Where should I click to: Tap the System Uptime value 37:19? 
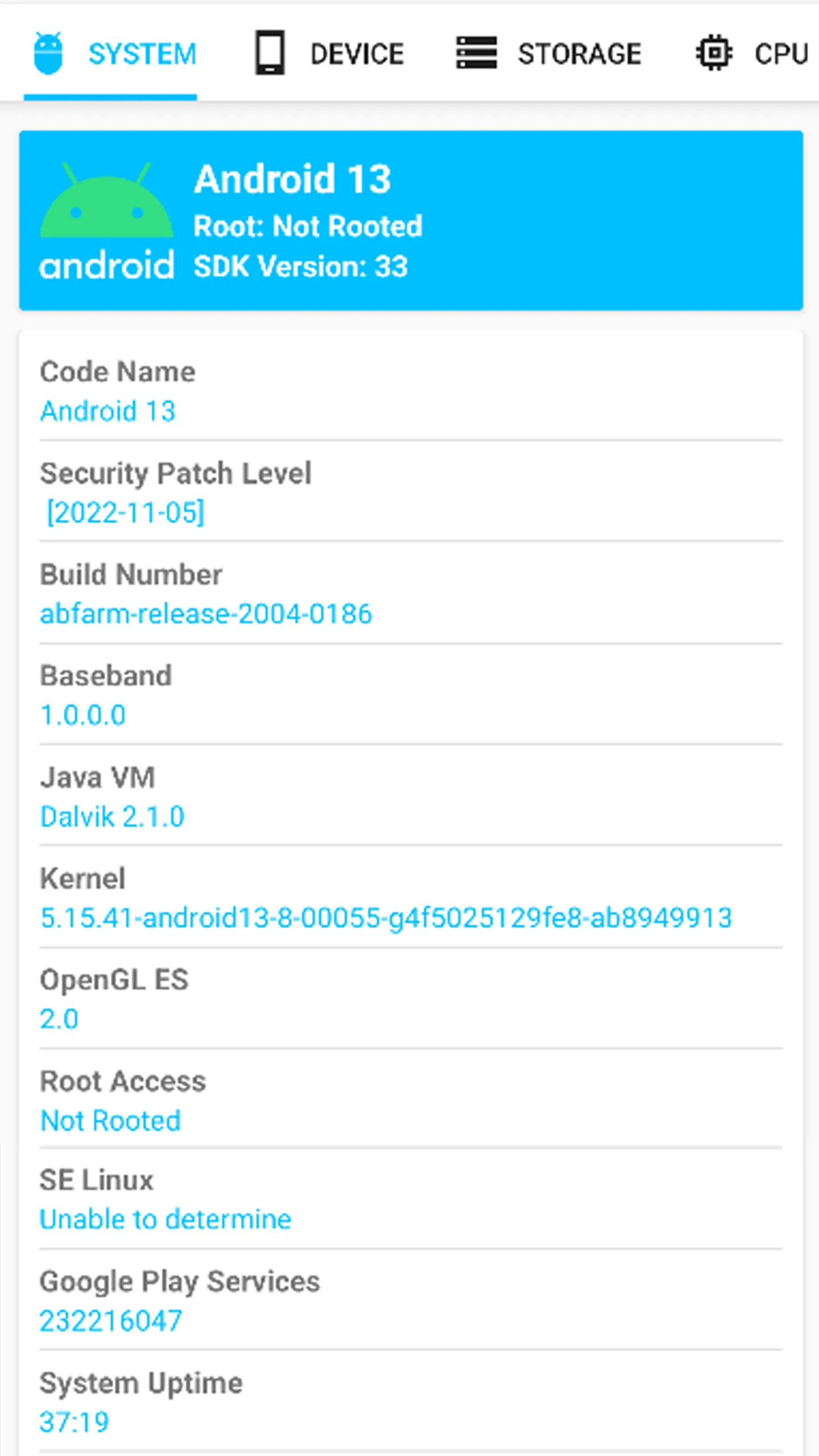74,1422
